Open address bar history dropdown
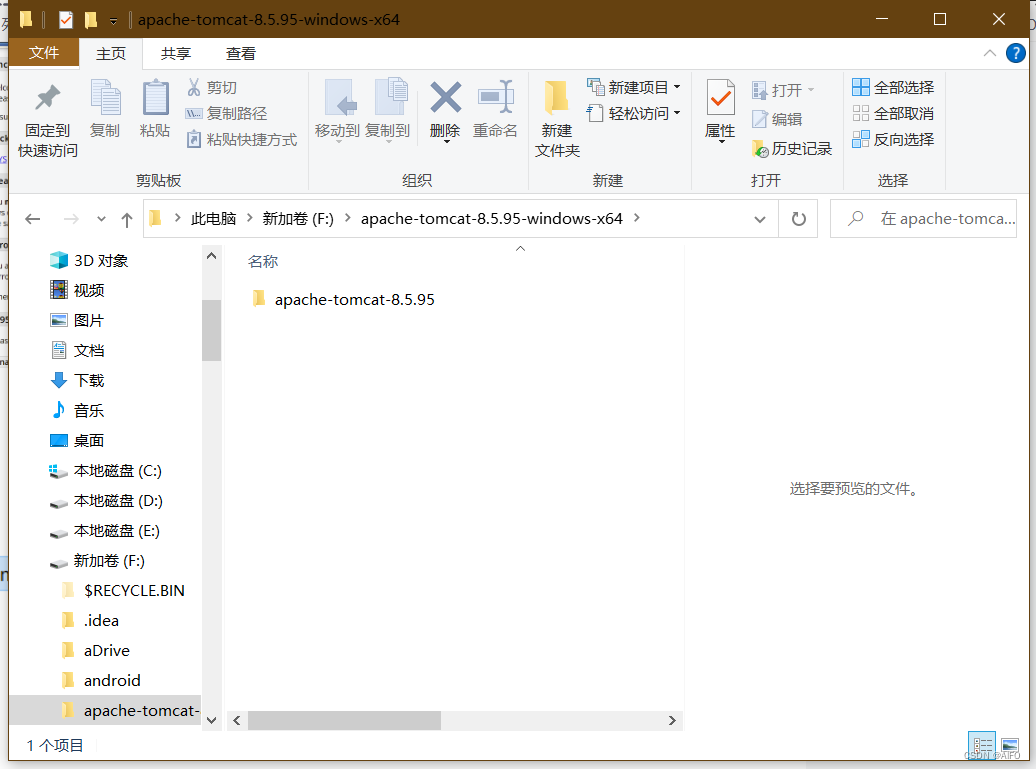 coord(760,219)
